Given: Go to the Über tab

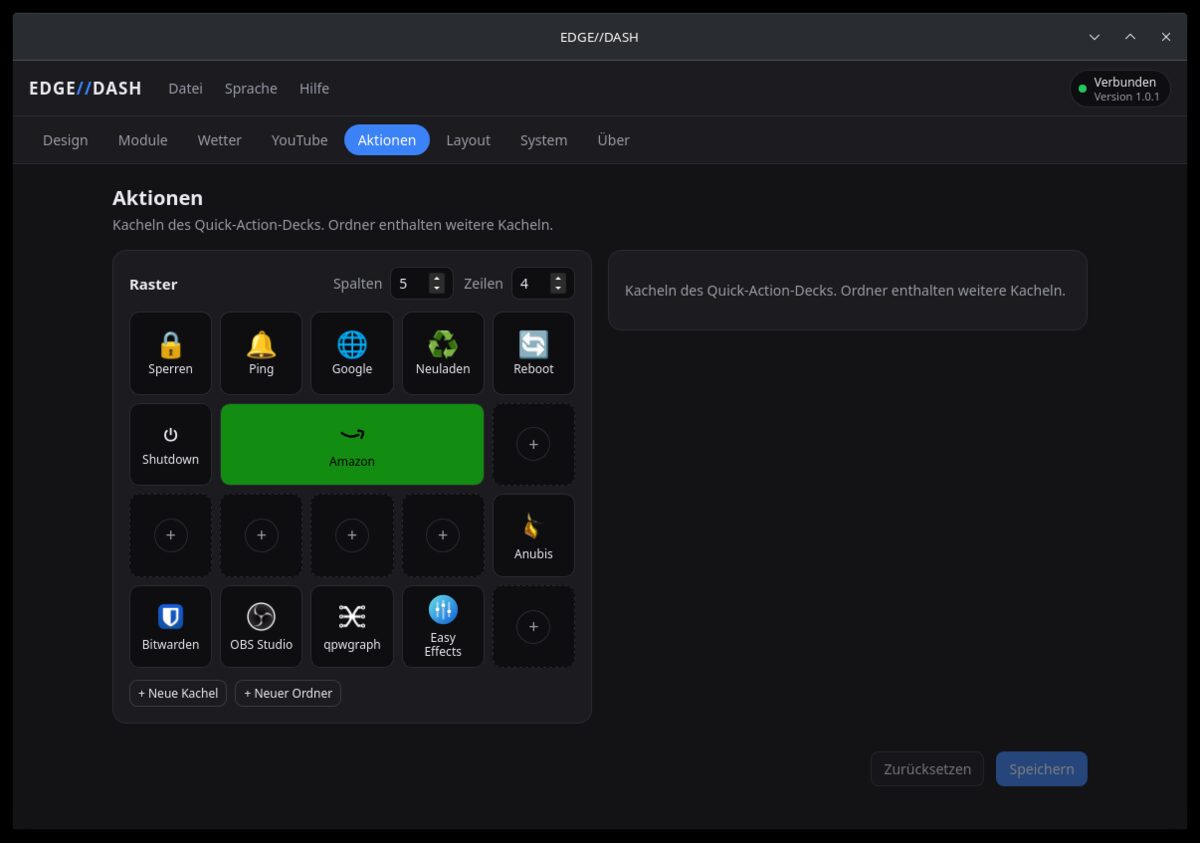Looking at the screenshot, I should point(613,140).
